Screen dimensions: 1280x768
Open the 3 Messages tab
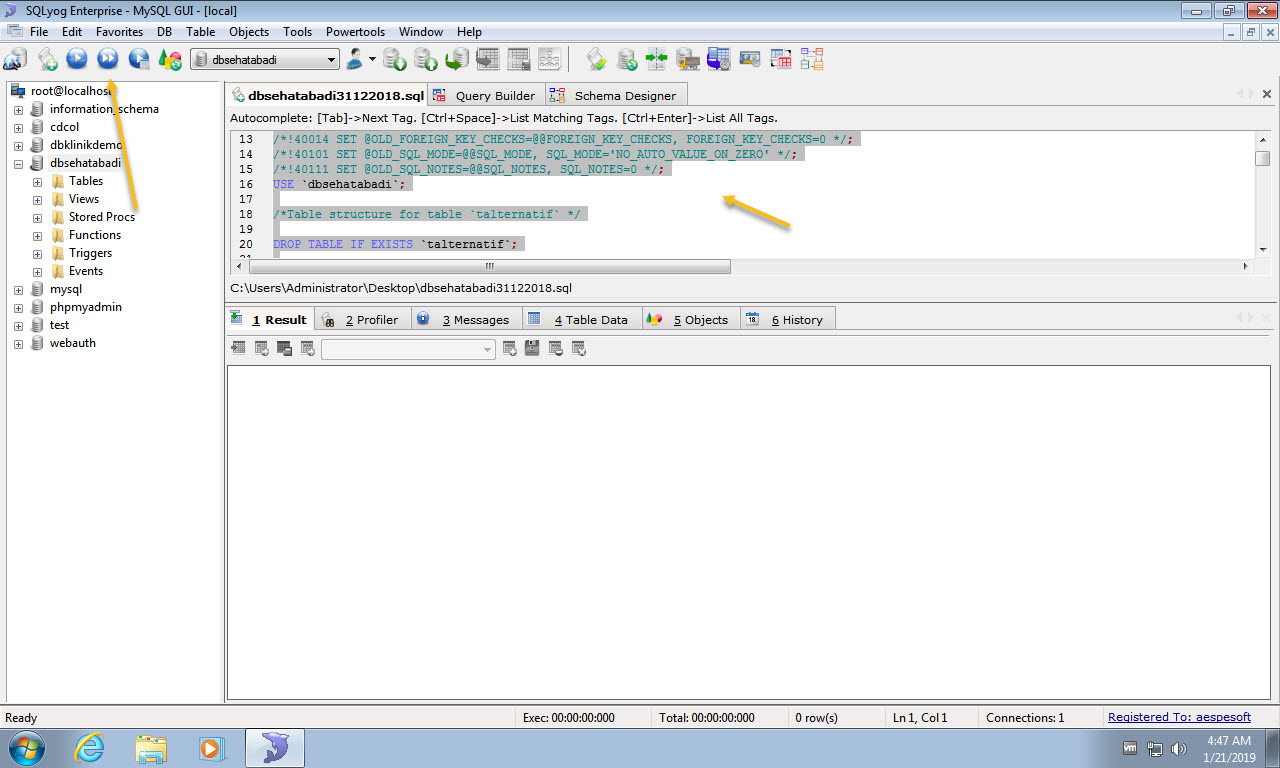coord(465,319)
